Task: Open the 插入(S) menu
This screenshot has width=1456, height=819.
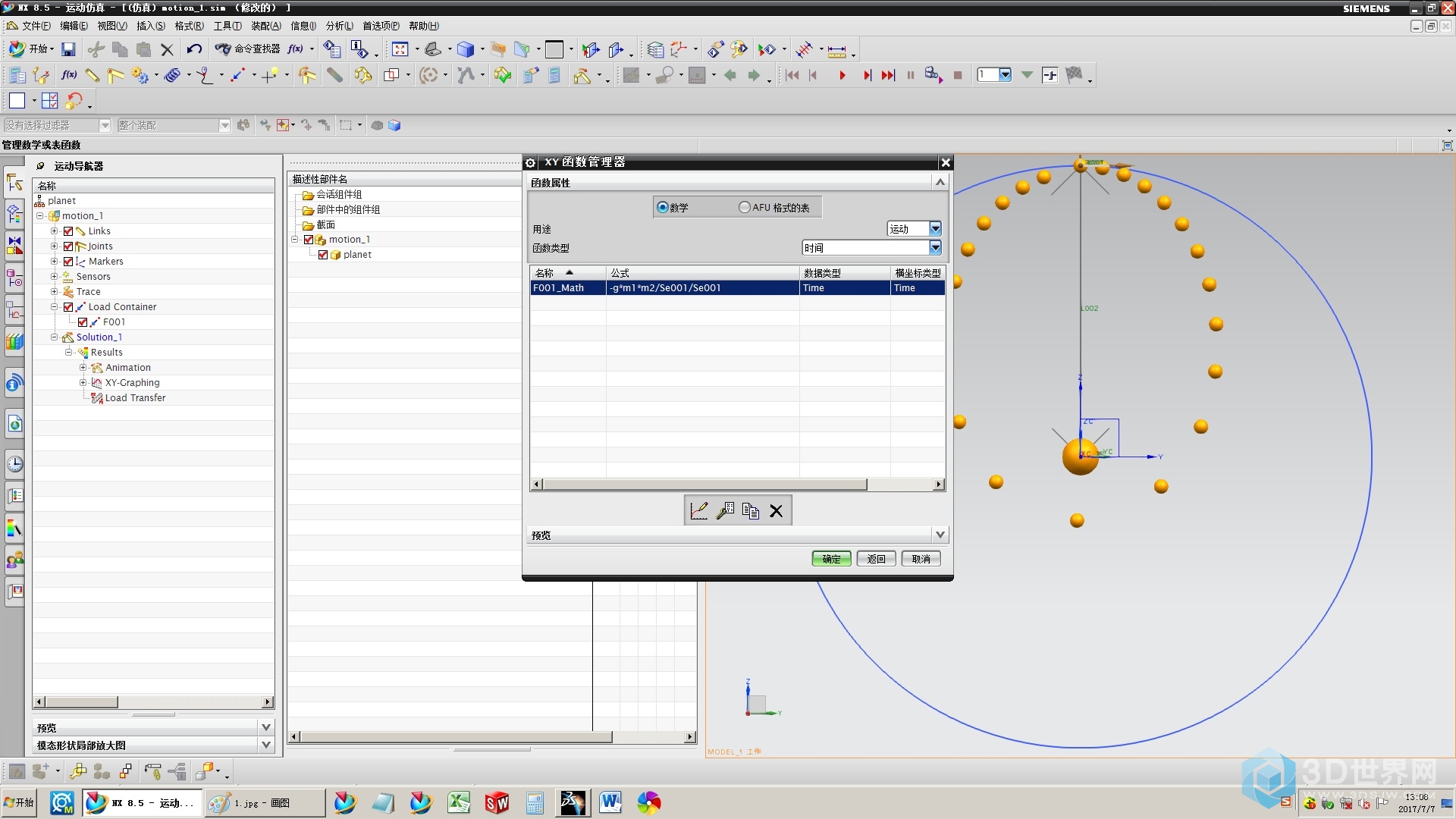Action: tap(151, 26)
